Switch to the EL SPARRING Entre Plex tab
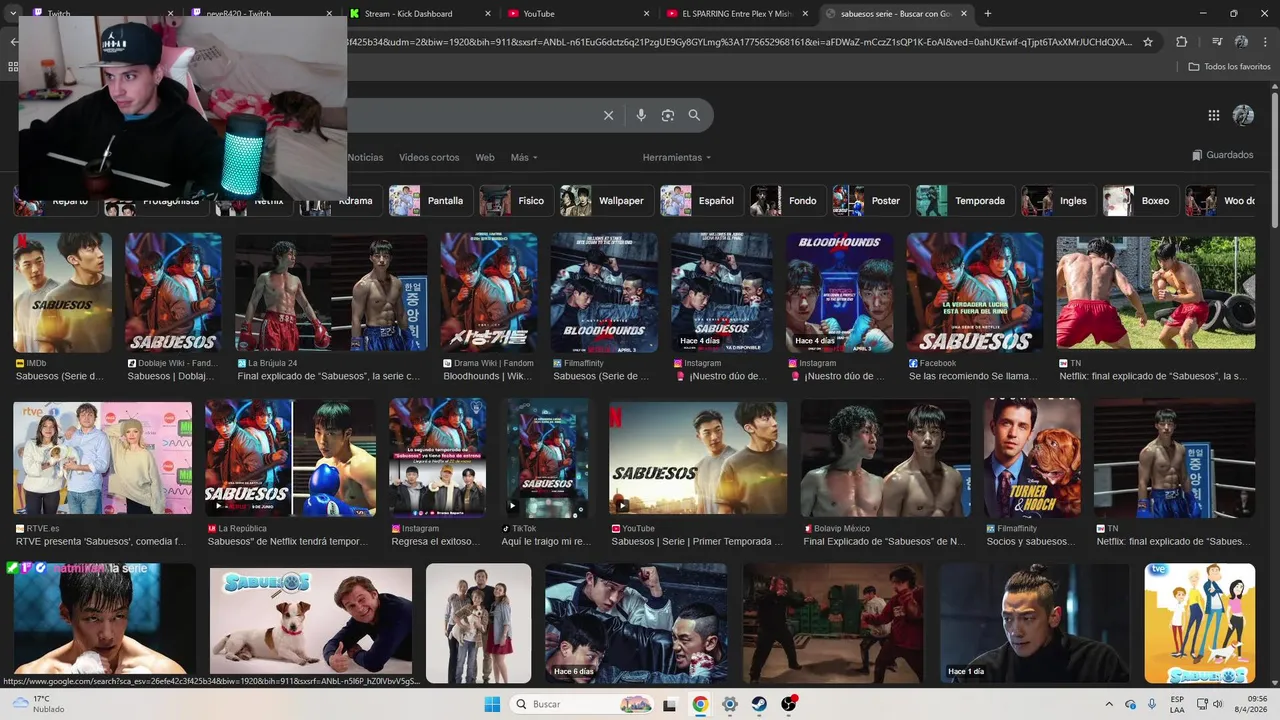Image resolution: width=1280 pixels, height=720 pixels. click(738, 13)
